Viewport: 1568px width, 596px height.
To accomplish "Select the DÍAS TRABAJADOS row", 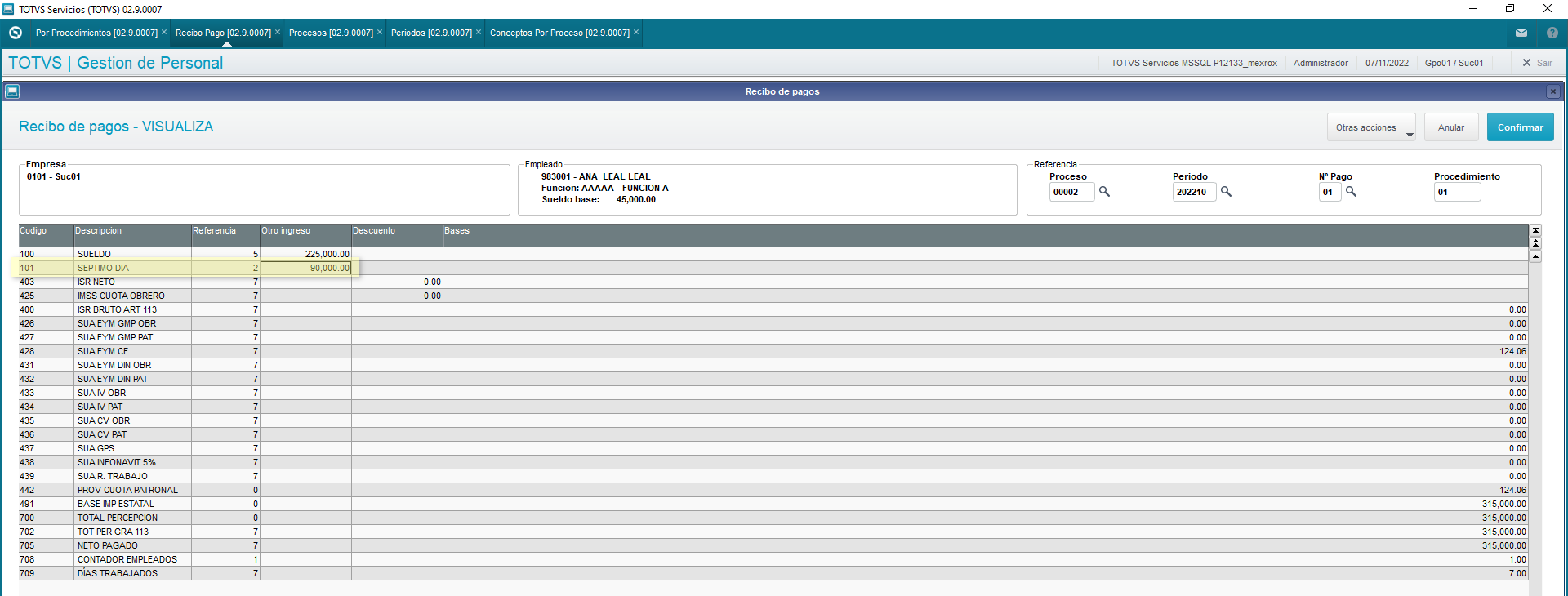I will pyautogui.click(x=773, y=573).
